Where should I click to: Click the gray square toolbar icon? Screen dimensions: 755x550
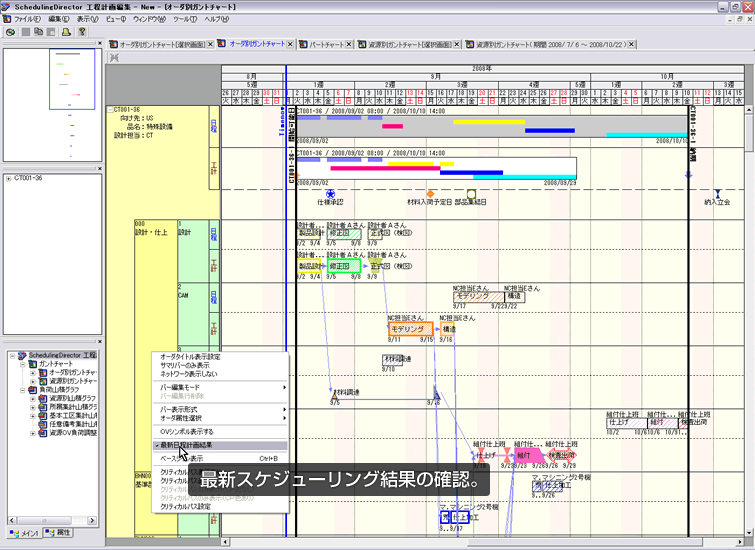[x=26, y=32]
